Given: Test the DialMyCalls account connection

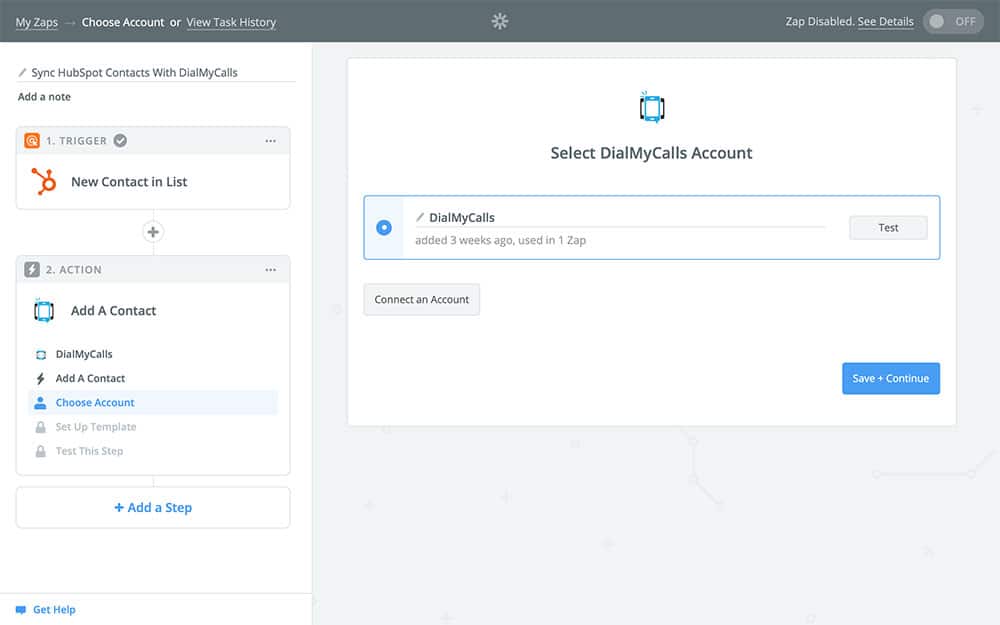Looking at the screenshot, I should click(x=888, y=228).
